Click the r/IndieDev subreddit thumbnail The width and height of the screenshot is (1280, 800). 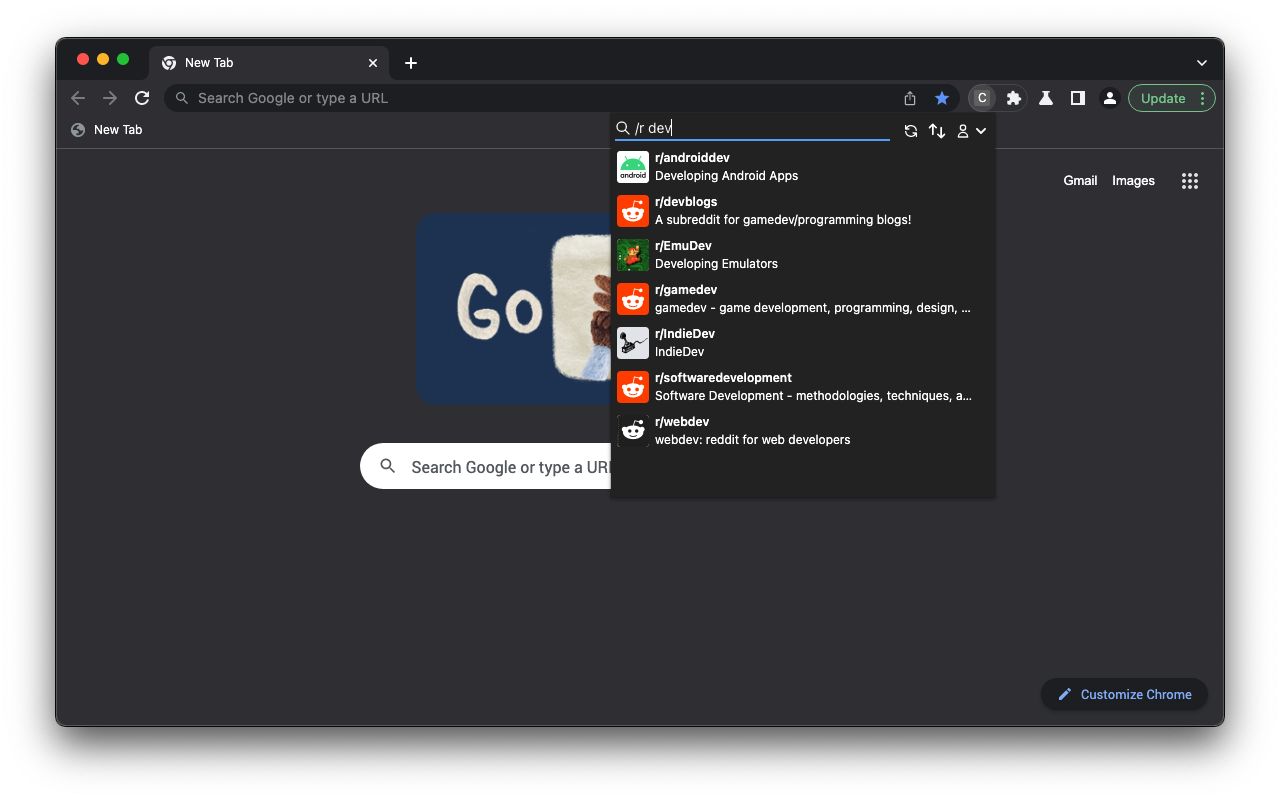633,343
